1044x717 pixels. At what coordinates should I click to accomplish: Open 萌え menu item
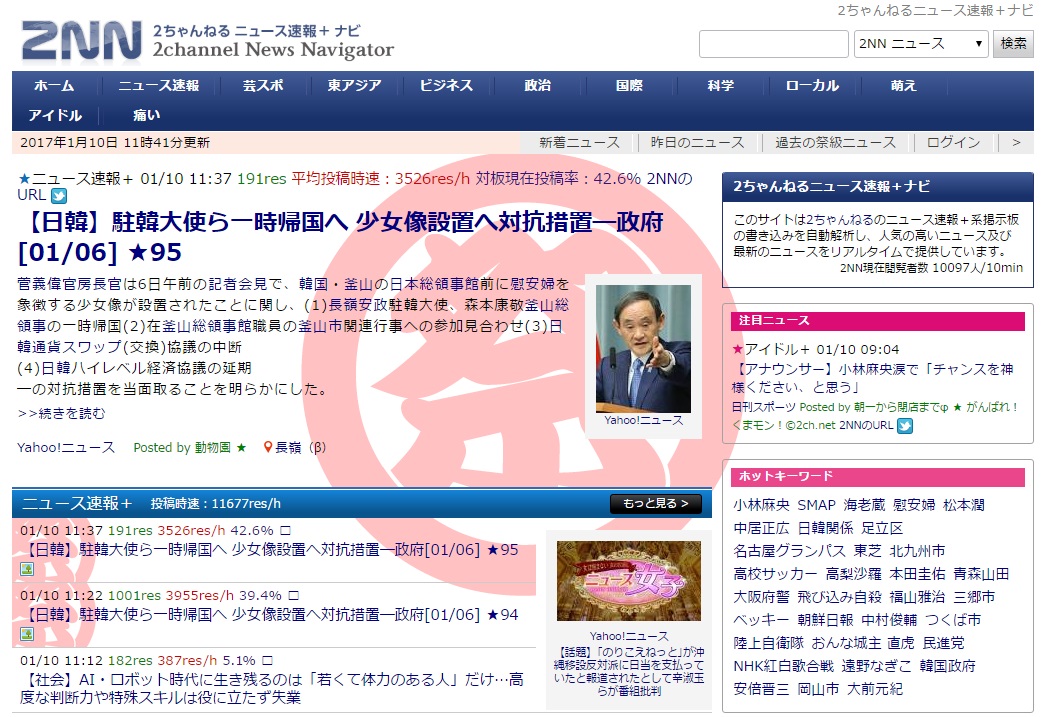[x=904, y=85]
